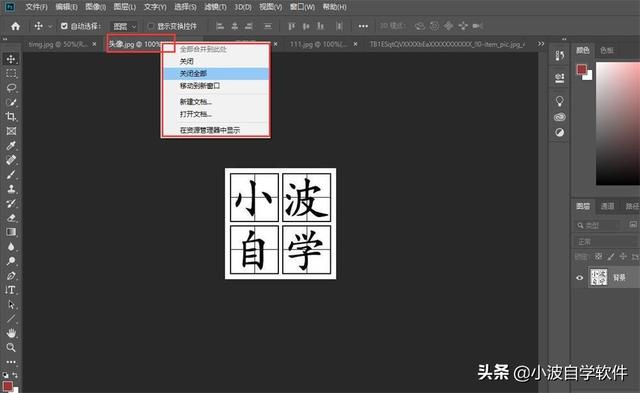Click the toolbar foreground color red swatch

tap(7, 386)
